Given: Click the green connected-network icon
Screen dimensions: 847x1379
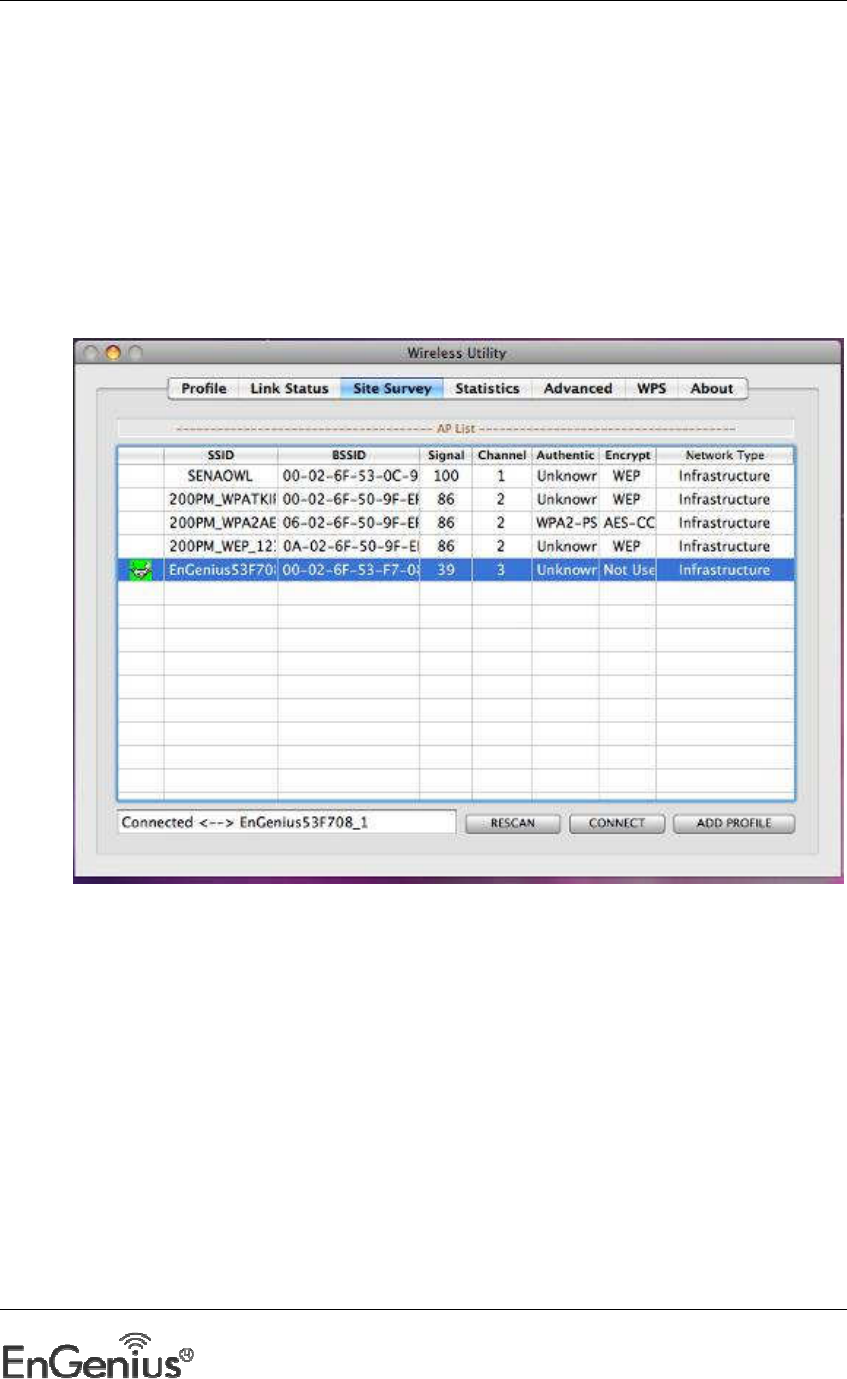Looking at the screenshot, I should point(141,570).
